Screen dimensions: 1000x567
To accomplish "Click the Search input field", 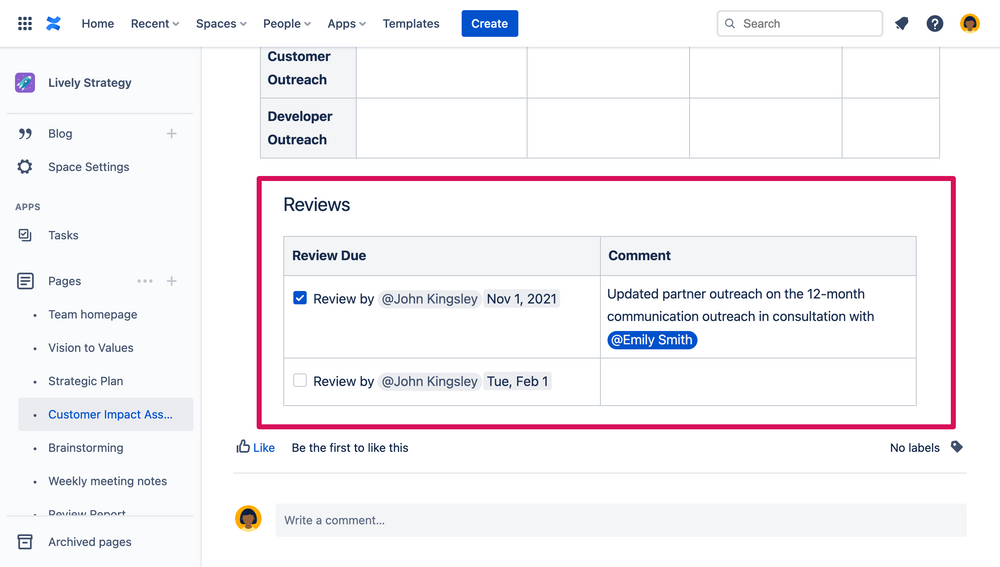I will [800, 24].
